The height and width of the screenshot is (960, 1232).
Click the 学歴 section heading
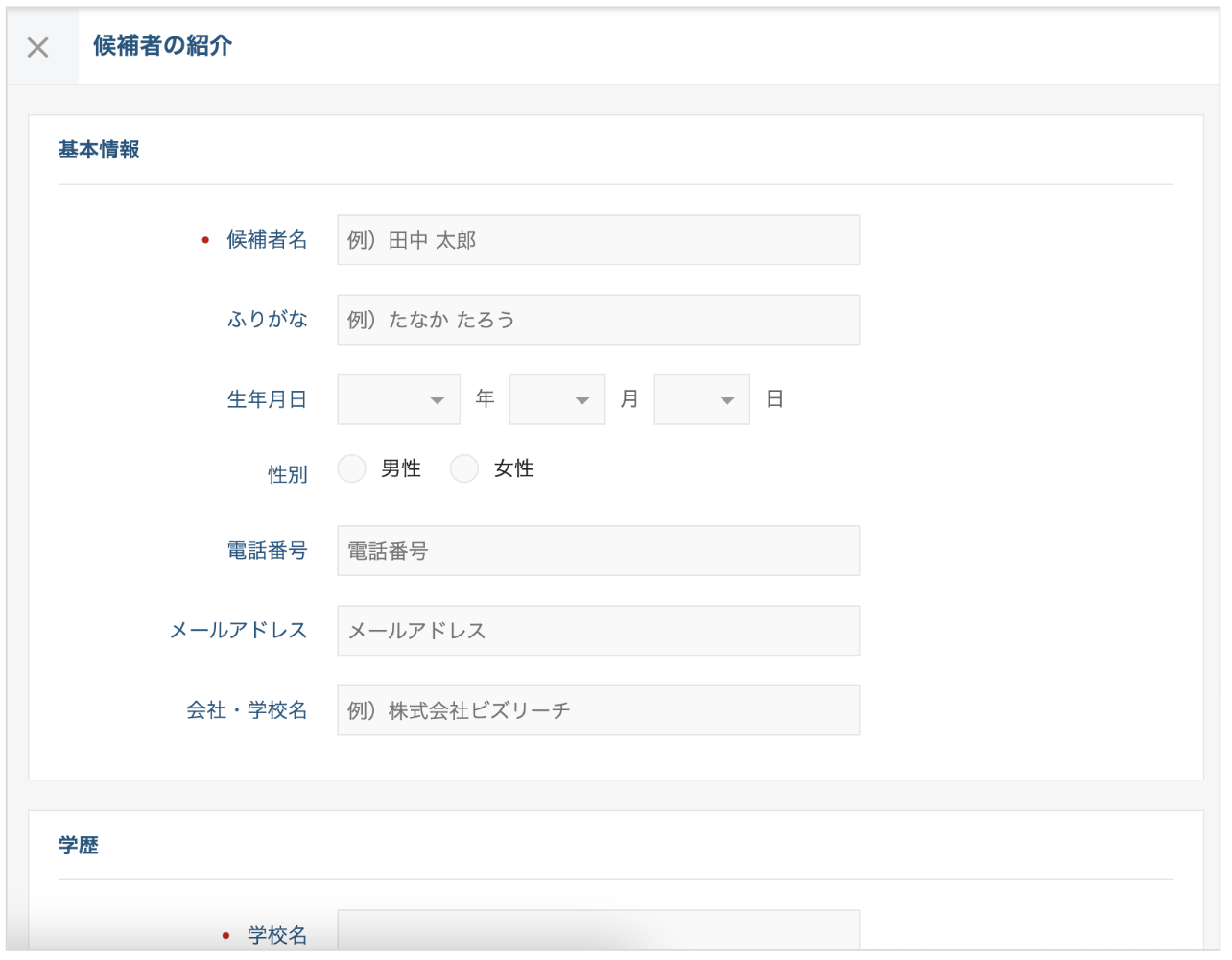click(79, 845)
